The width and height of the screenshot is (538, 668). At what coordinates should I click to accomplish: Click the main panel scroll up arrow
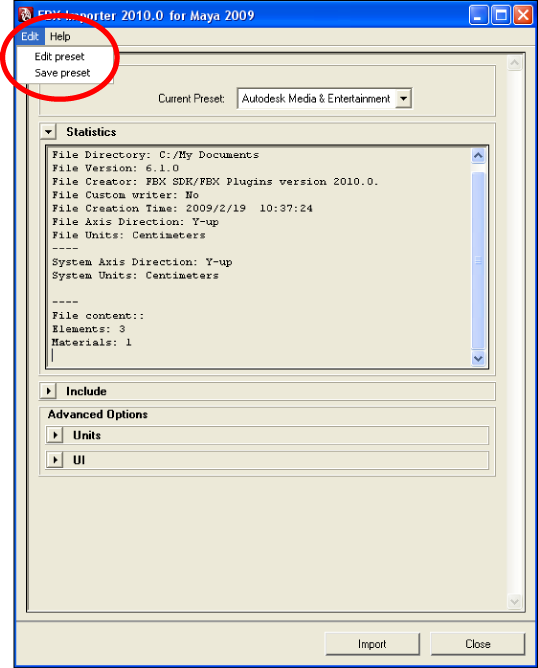[515, 63]
